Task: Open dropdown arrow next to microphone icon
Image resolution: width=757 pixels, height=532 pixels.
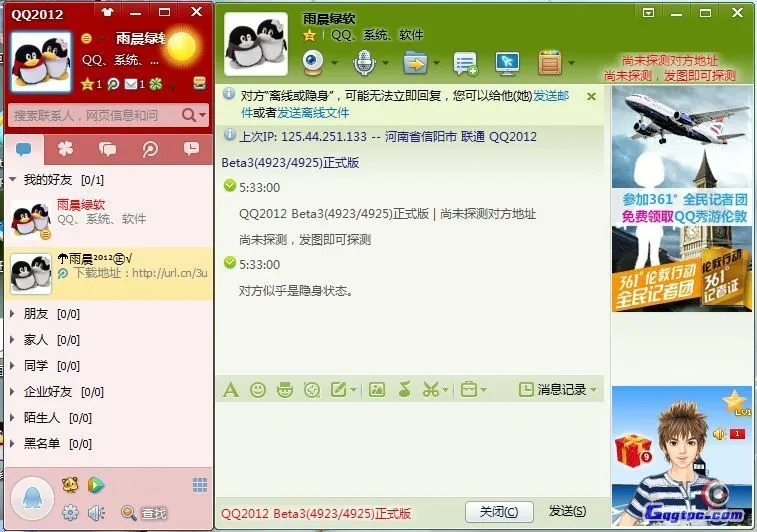Action: click(385, 63)
